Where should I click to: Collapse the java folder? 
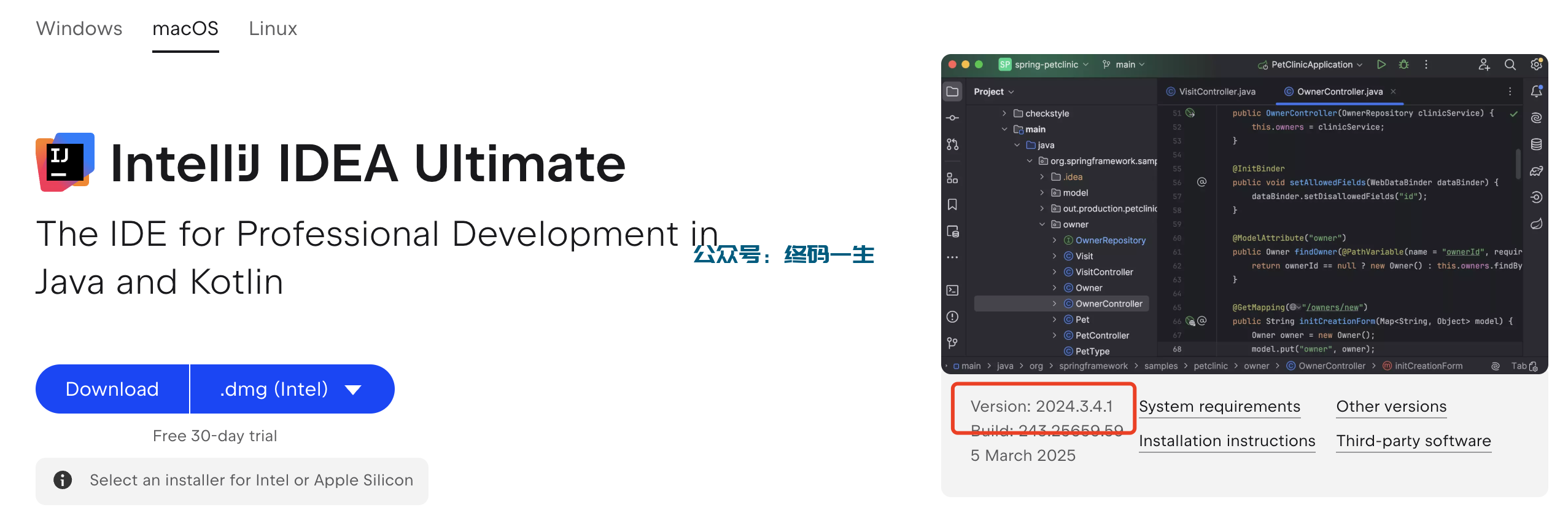coord(1017,146)
